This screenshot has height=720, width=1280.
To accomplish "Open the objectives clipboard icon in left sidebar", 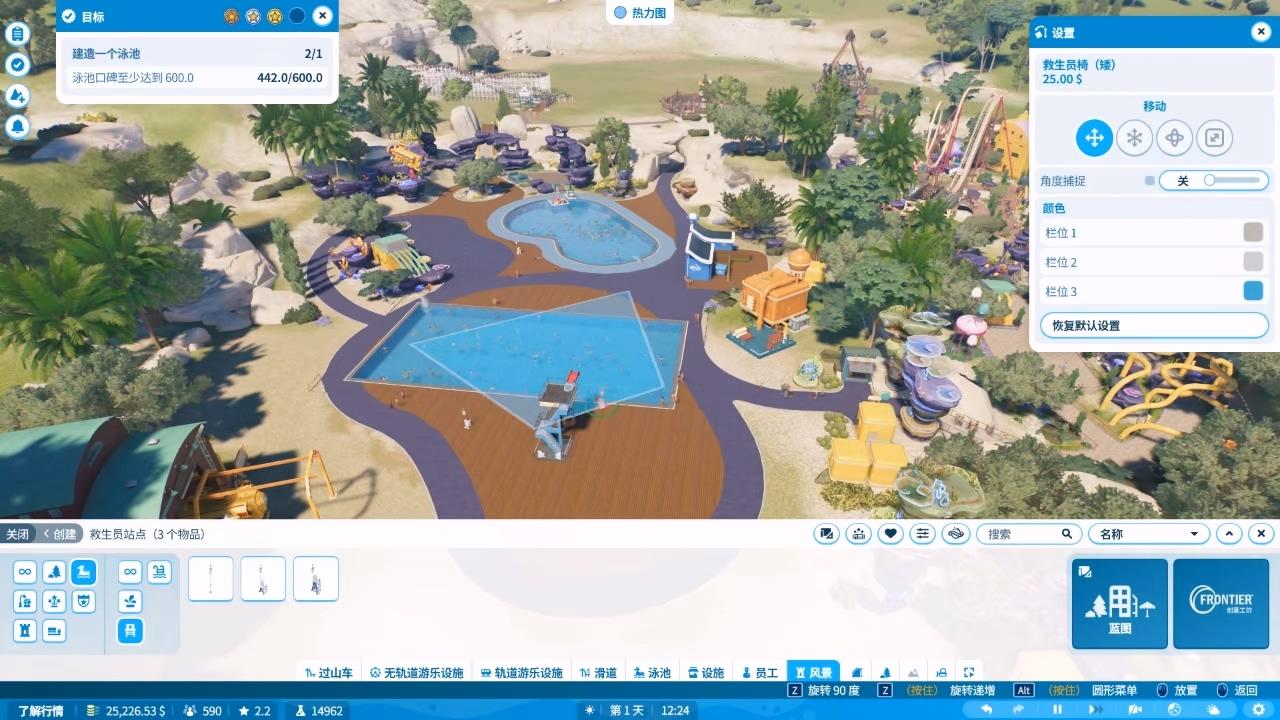I will (x=17, y=33).
